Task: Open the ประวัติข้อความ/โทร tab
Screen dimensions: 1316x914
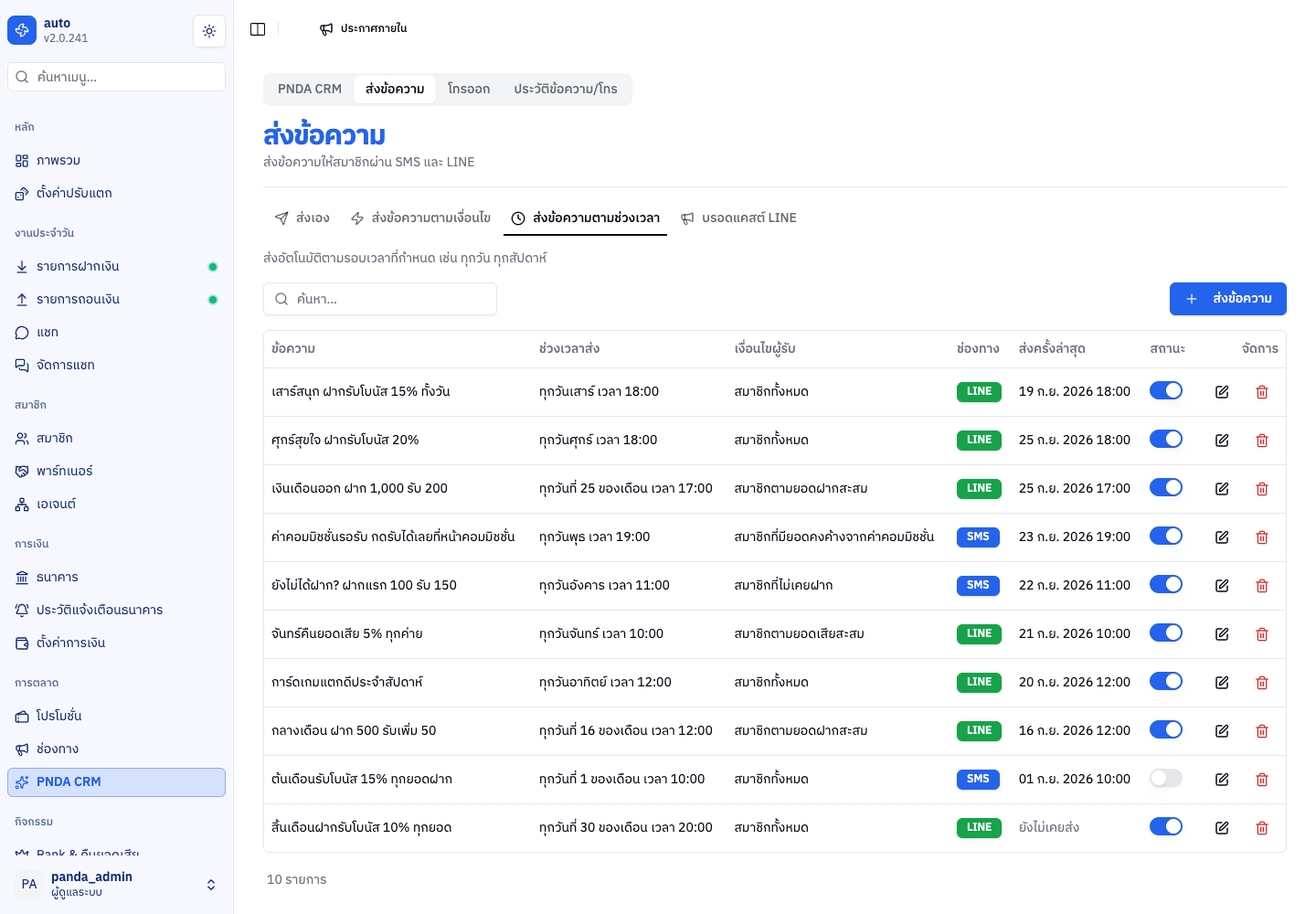Action: (x=566, y=90)
